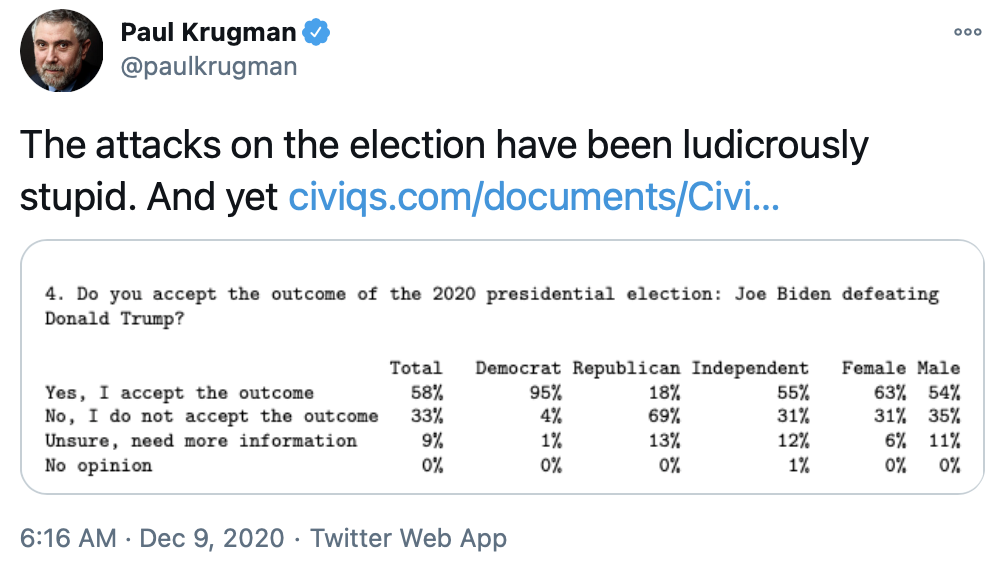Select the Republican column header
The width and height of the screenshot is (1004, 570).
tap(626, 368)
